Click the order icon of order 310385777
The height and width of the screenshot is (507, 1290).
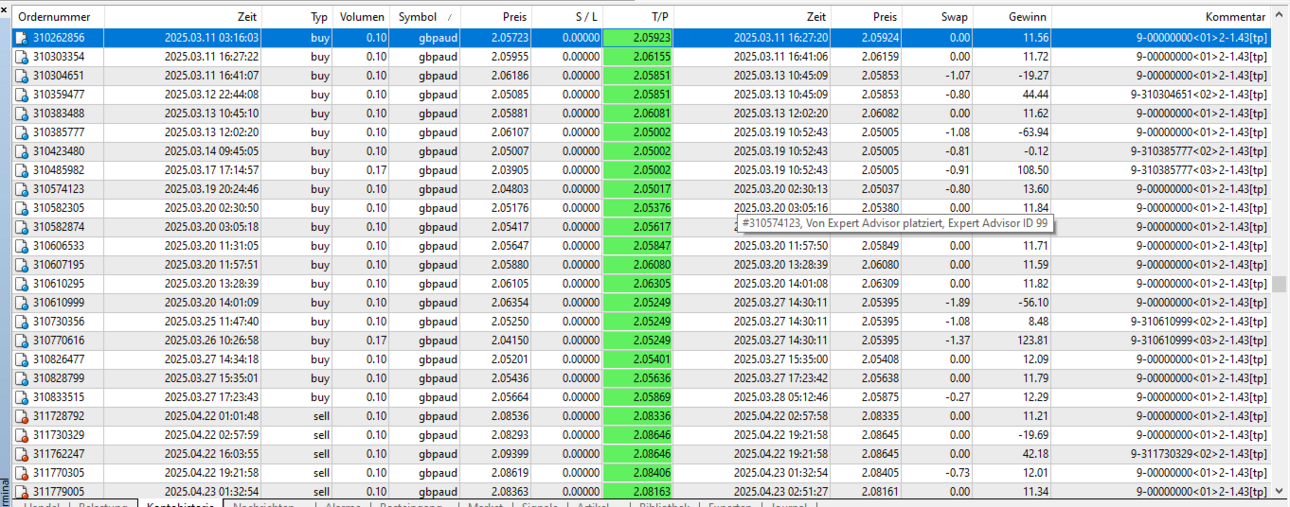point(21,132)
